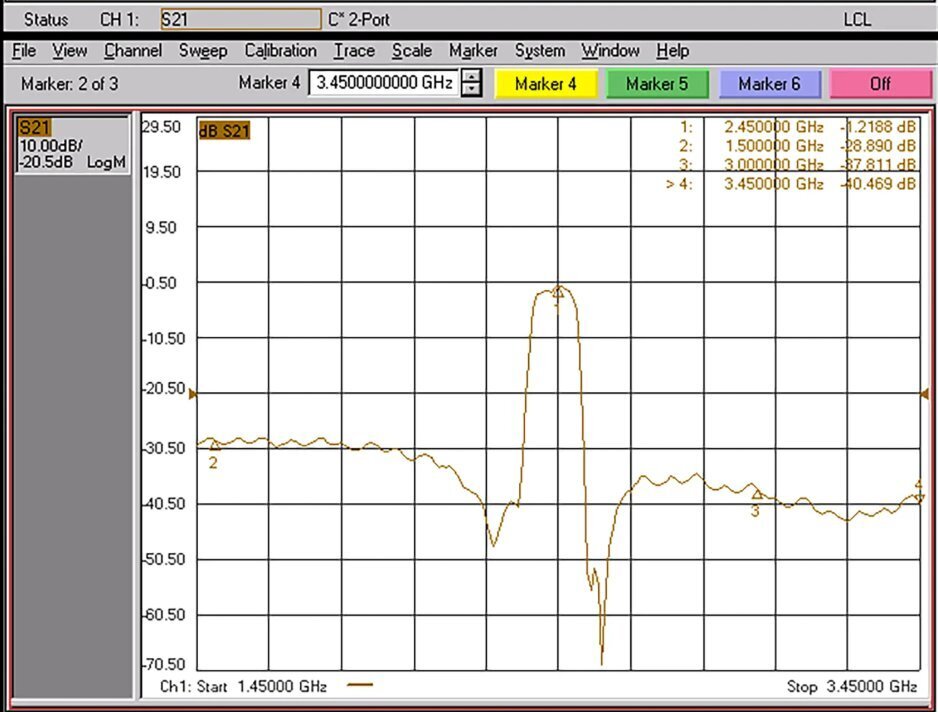Click the S21 box in the status bar

(x=240, y=19)
